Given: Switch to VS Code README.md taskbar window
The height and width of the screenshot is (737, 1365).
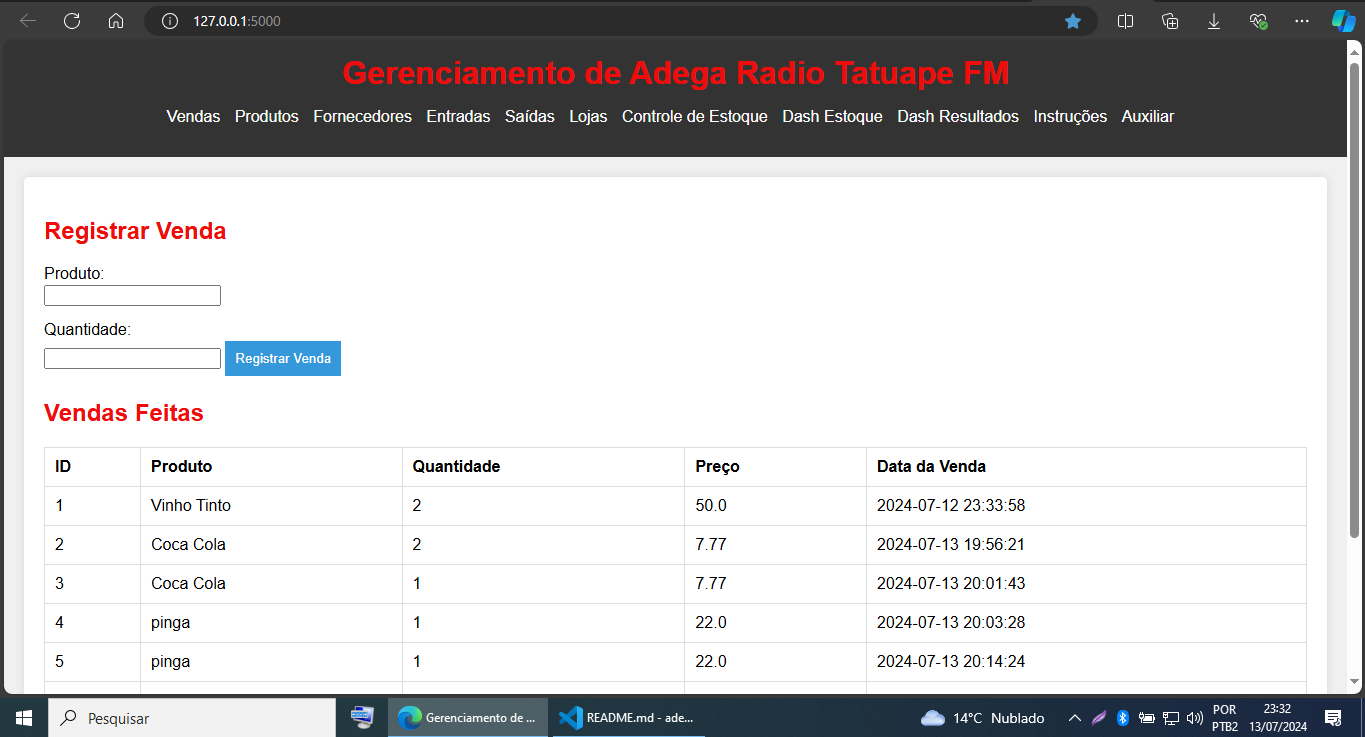Looking at the screenshot, I should click(628, 718).
